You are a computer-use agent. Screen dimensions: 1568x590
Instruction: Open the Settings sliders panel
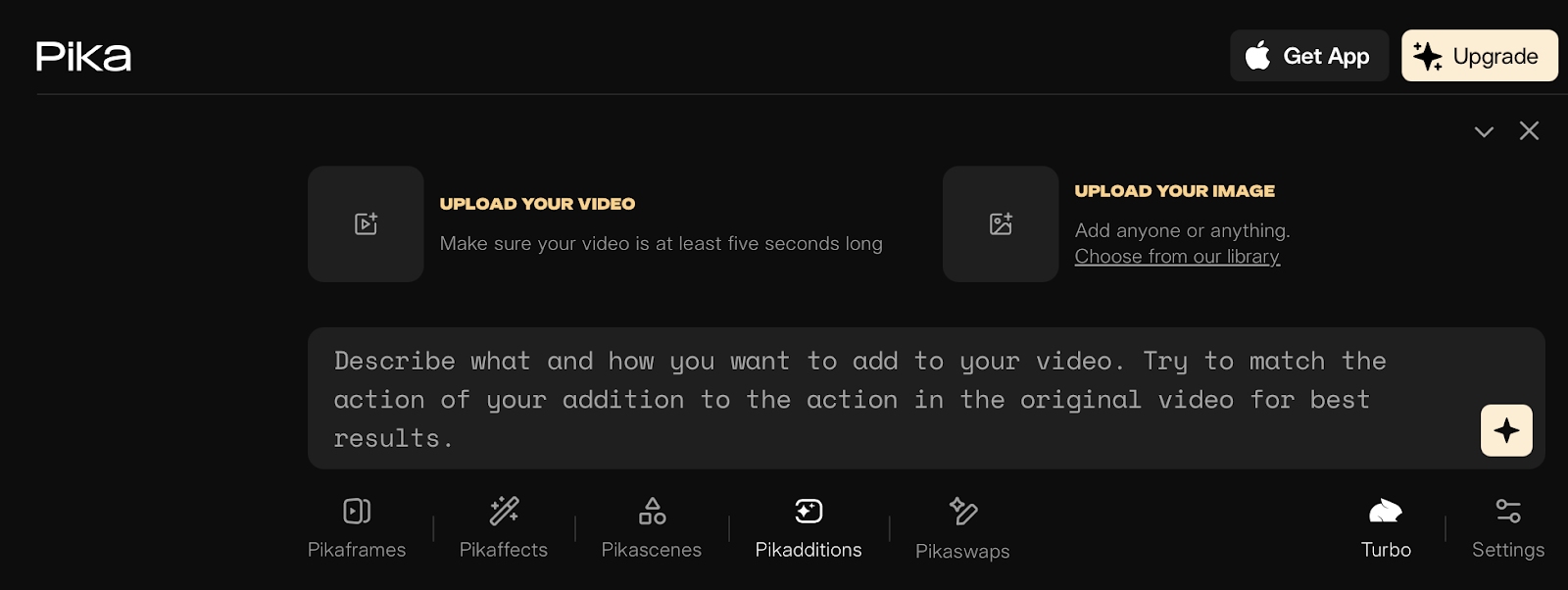[x=1508, y=528]
